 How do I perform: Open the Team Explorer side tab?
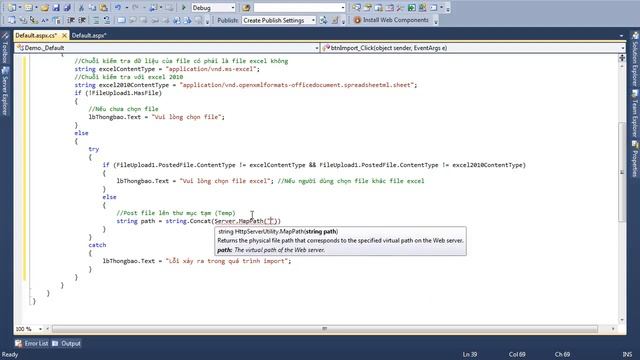click(x=635, y=113)
